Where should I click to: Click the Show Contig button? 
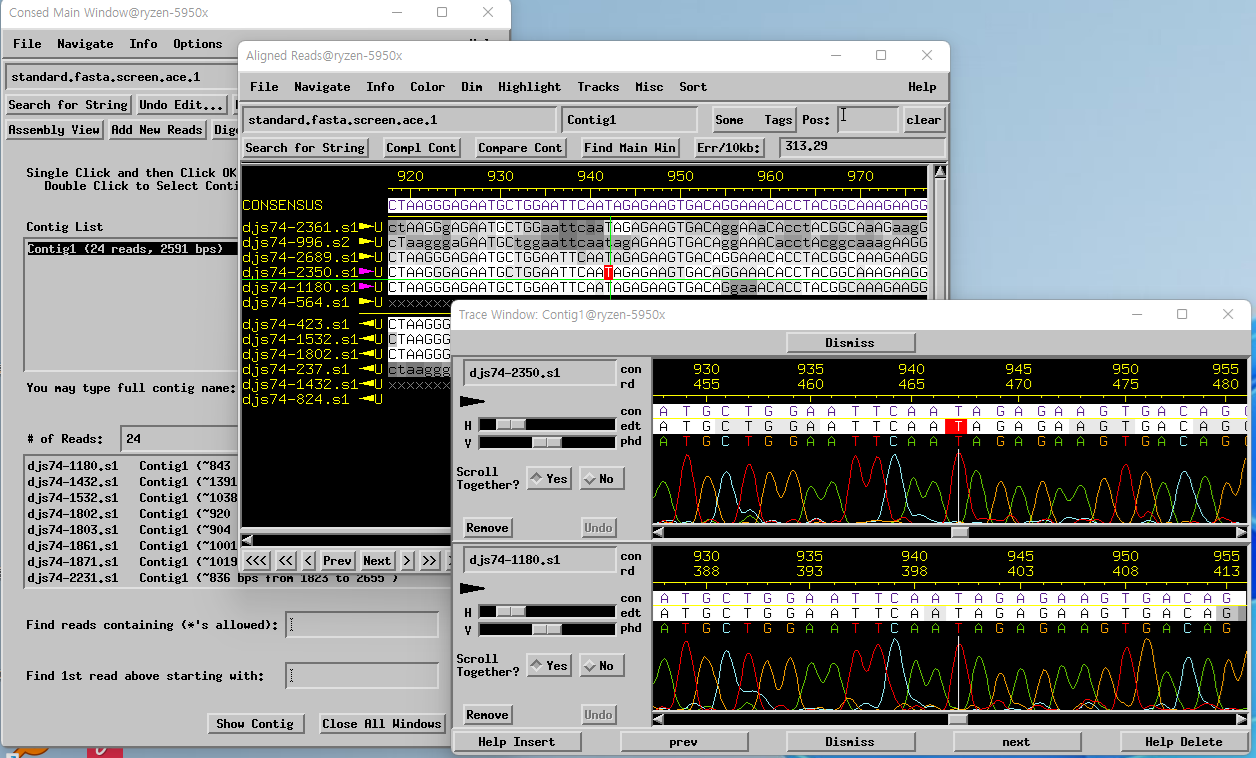(x=255, y=724)
